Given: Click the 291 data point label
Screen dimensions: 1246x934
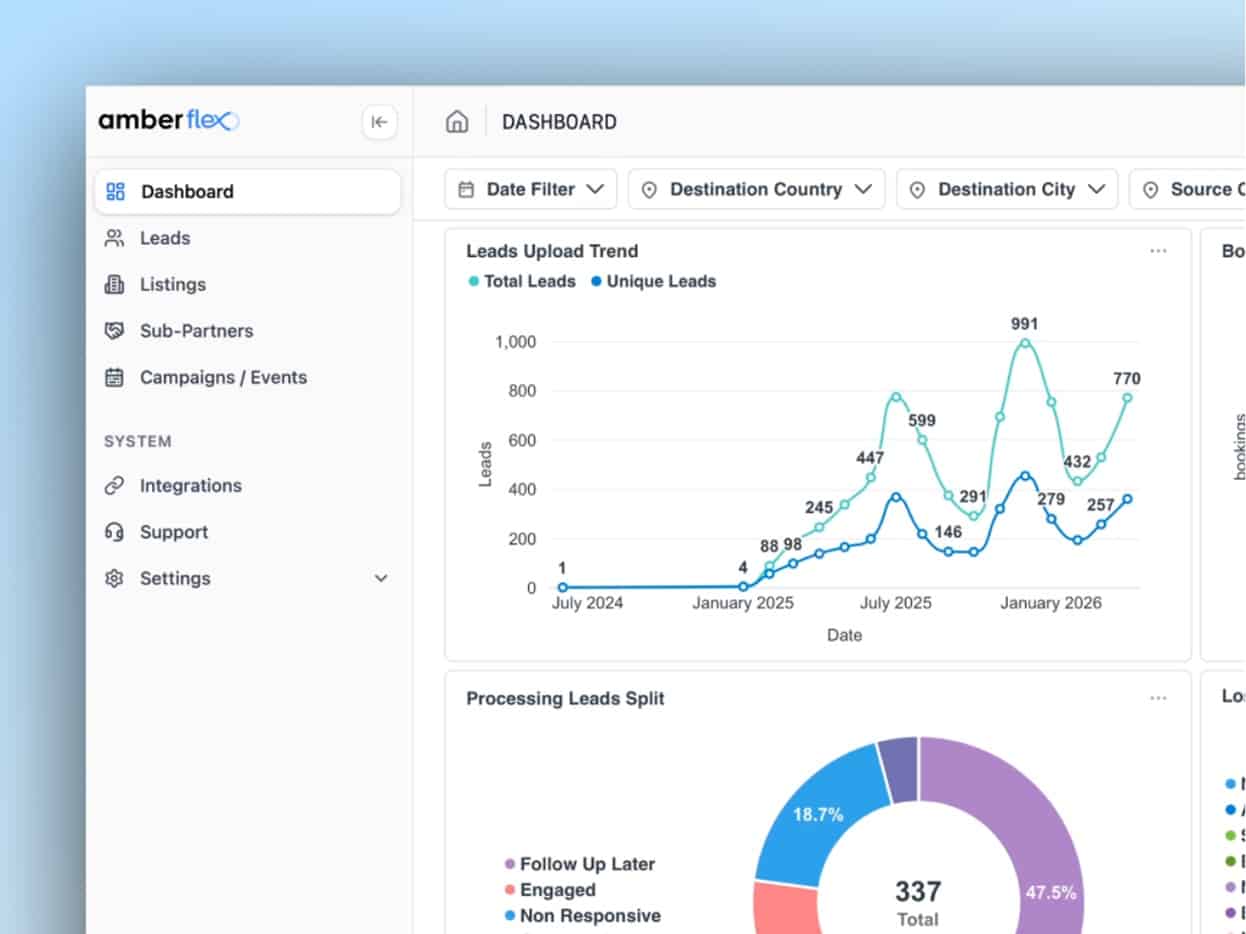Looking at the screenshot, I should 973,496.
